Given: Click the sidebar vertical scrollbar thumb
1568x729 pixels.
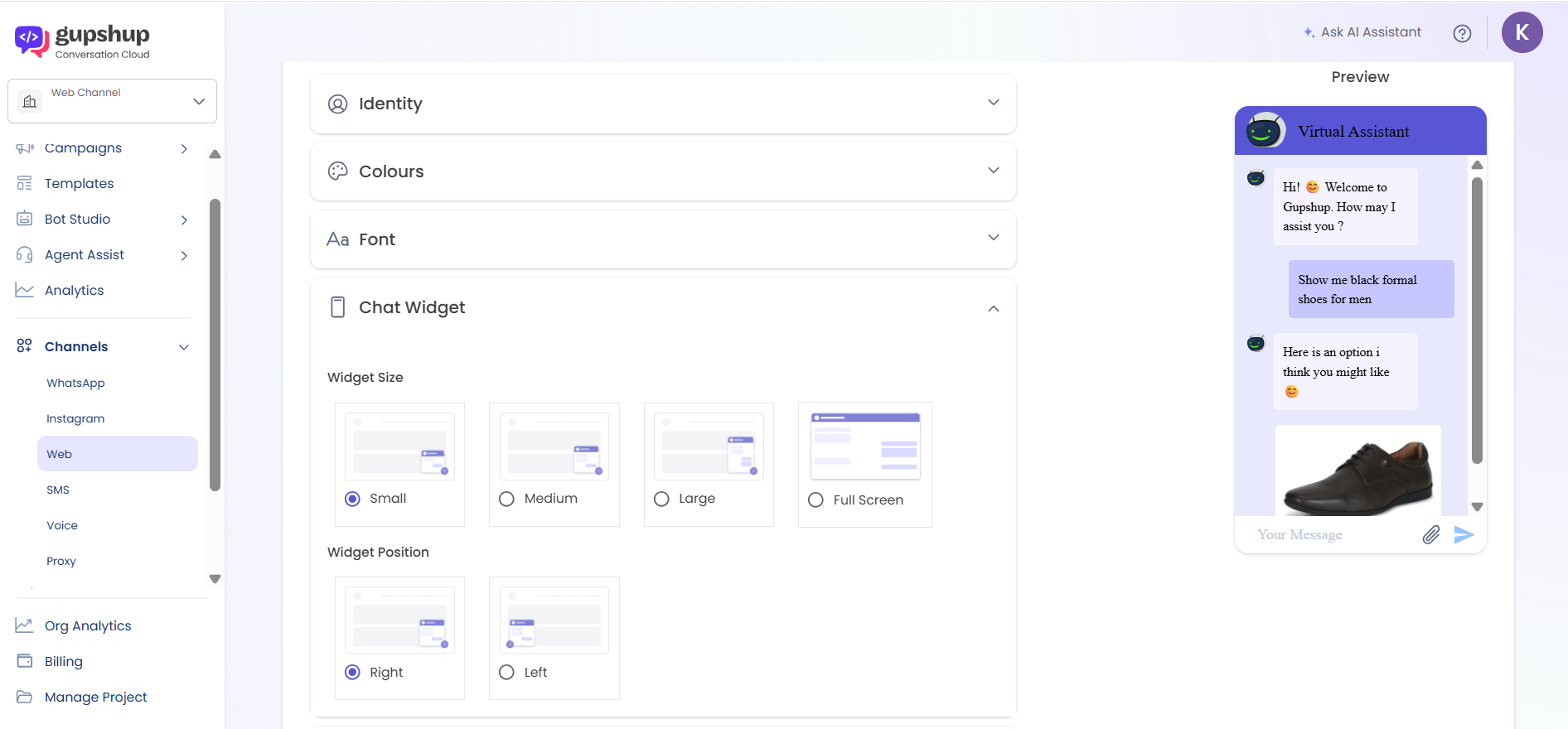Looking at the screenshot, I should [215, 345].
